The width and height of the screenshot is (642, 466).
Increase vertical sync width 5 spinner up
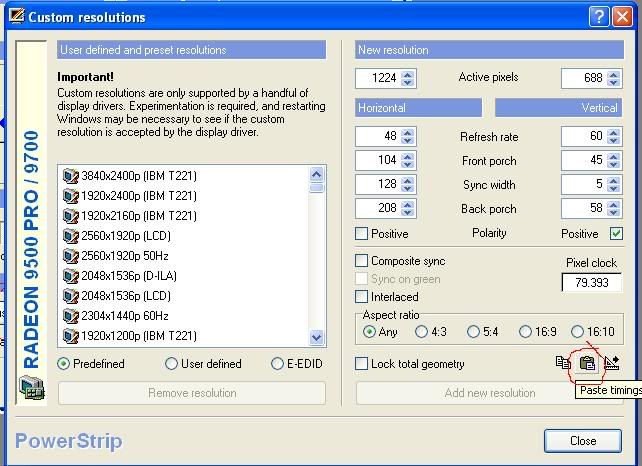tap(613, 180)
